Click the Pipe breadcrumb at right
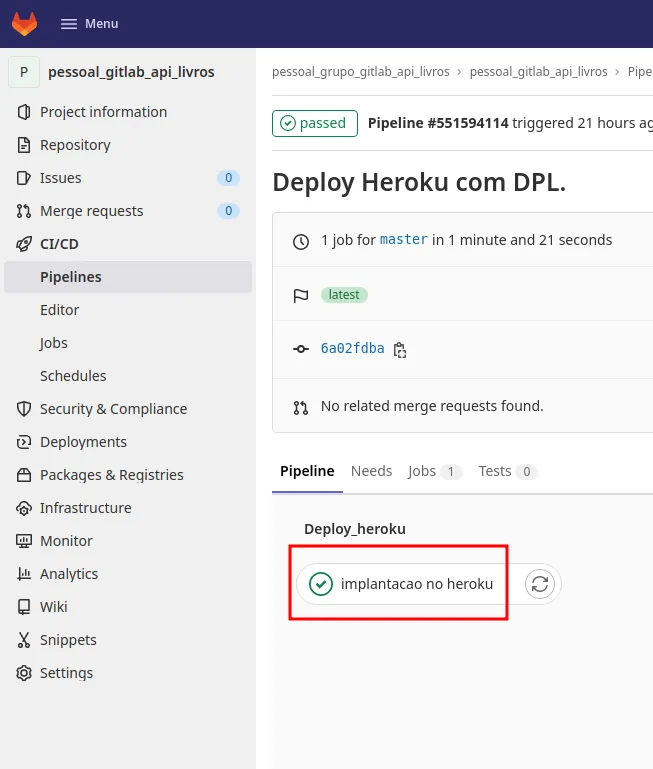 click(x=640, y=72)
